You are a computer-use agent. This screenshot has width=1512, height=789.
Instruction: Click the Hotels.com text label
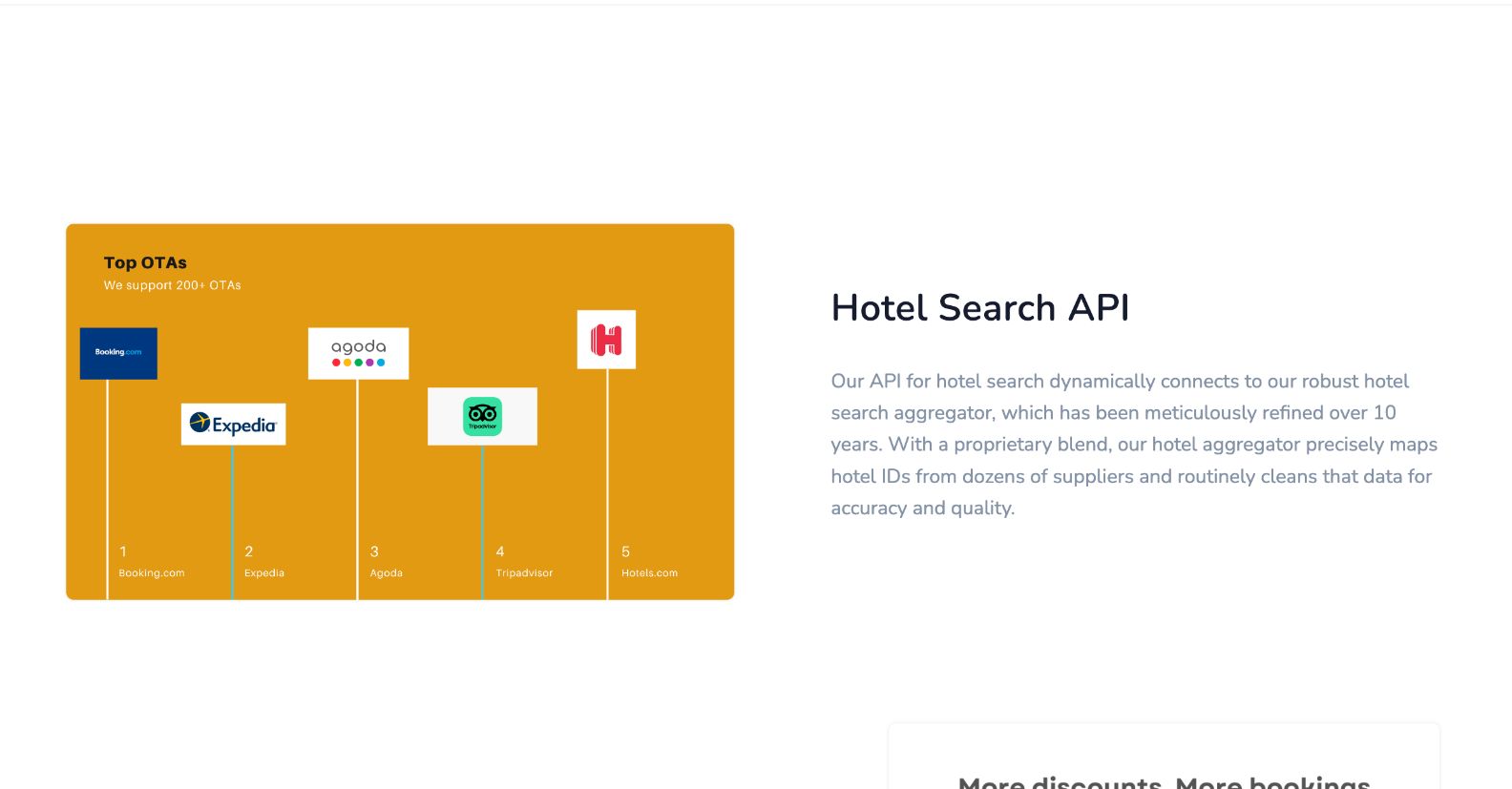pyautogui.click(x=649, y=573)
